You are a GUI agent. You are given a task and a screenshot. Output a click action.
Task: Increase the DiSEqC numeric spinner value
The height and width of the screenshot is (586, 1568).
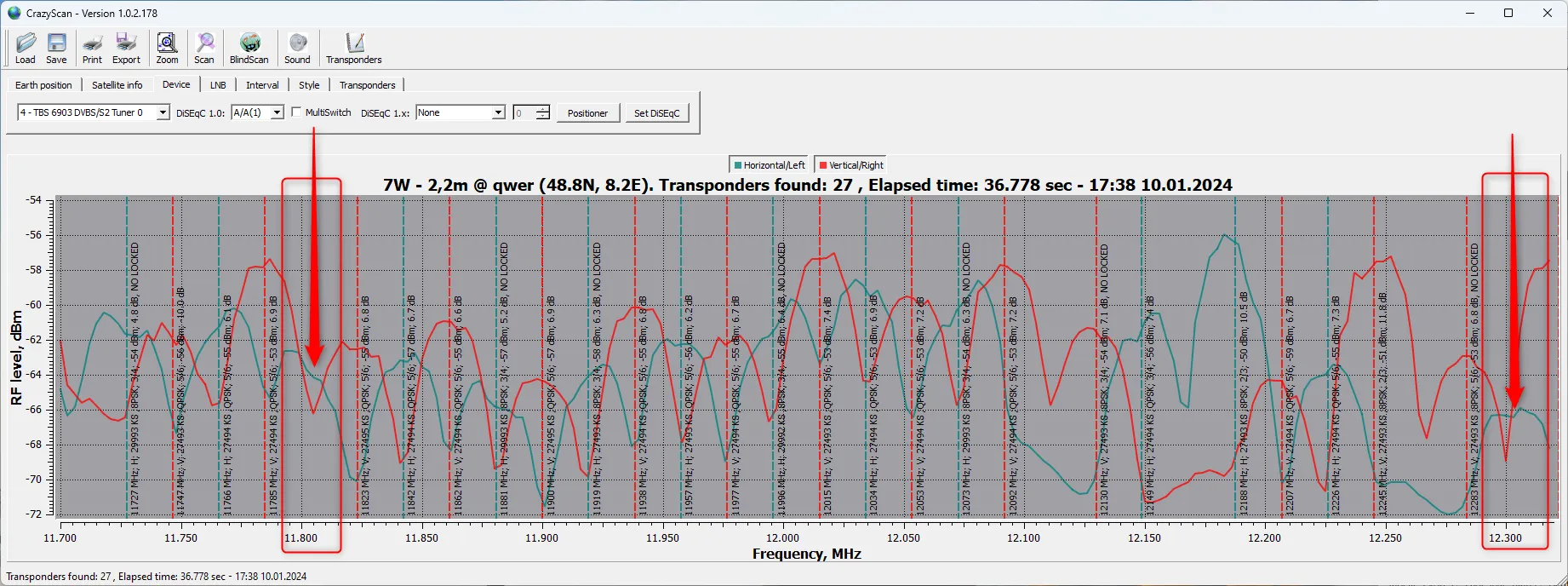pos(543,109)
